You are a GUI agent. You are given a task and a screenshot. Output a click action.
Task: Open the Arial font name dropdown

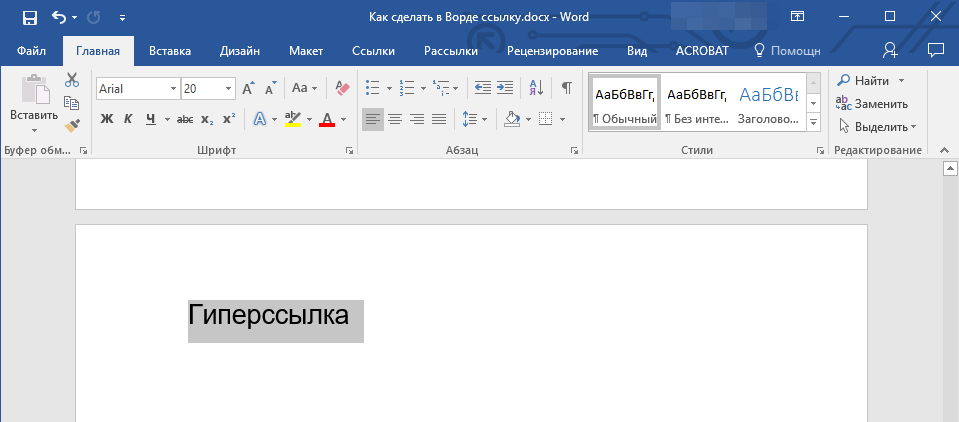pyautogui.click(x=173, y=89)
